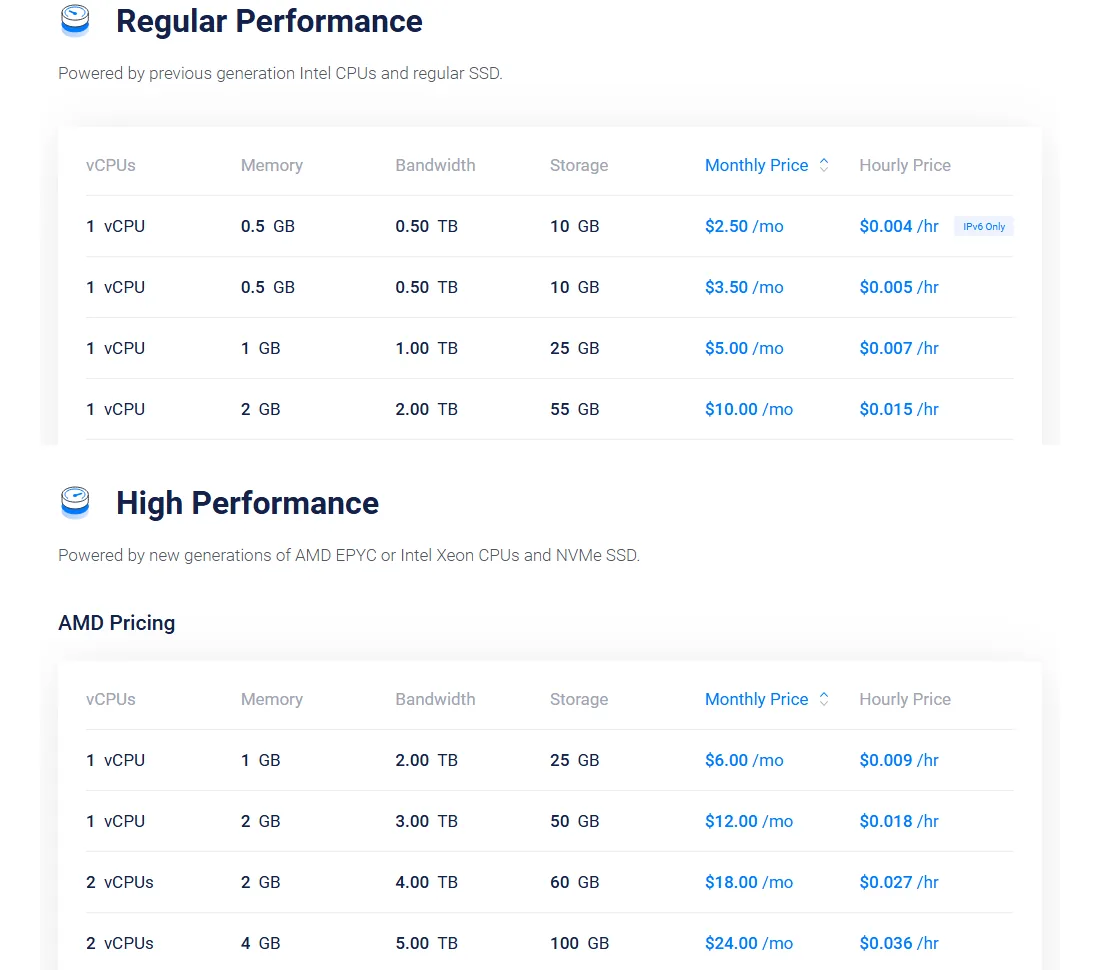Click 0.5 GB memory in the $2.50 row

(x=268, y=226)
